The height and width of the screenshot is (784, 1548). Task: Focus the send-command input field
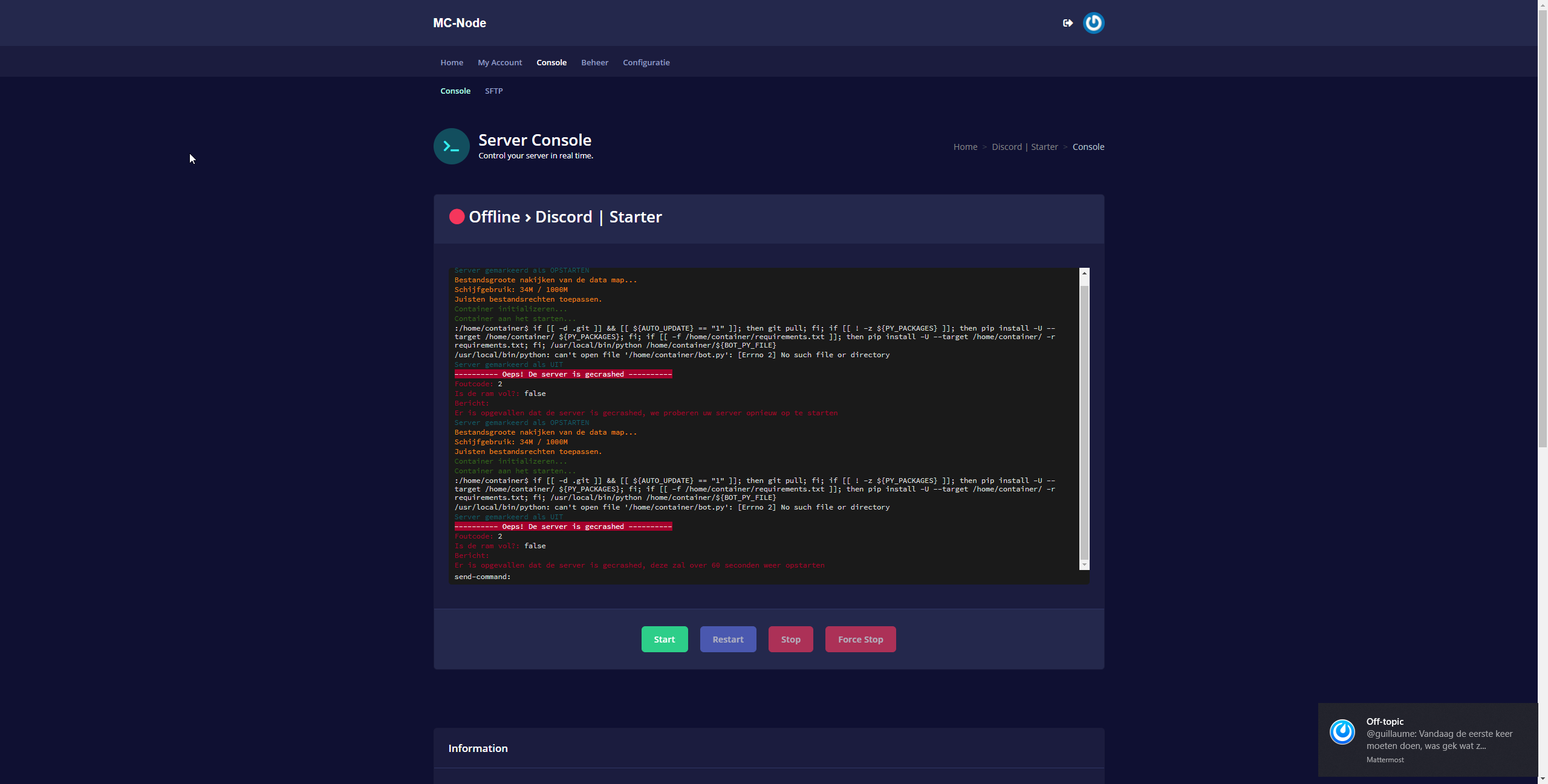(x=786, y=577)
